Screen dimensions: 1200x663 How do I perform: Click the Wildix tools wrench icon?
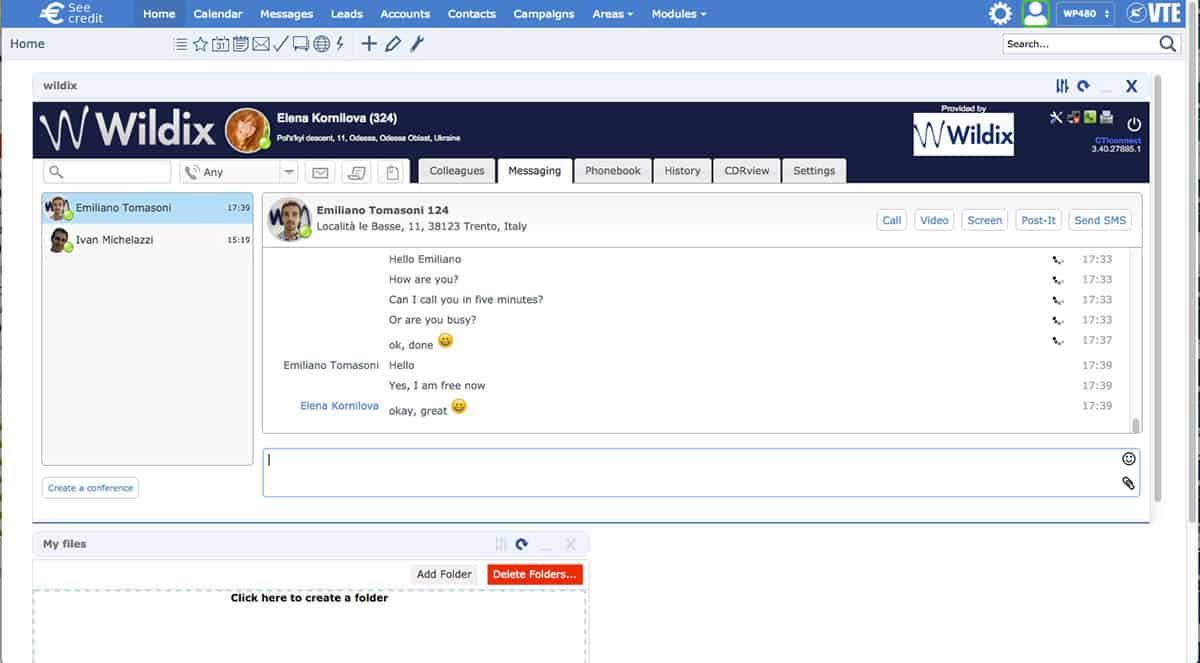click(x=1056, y=117)
